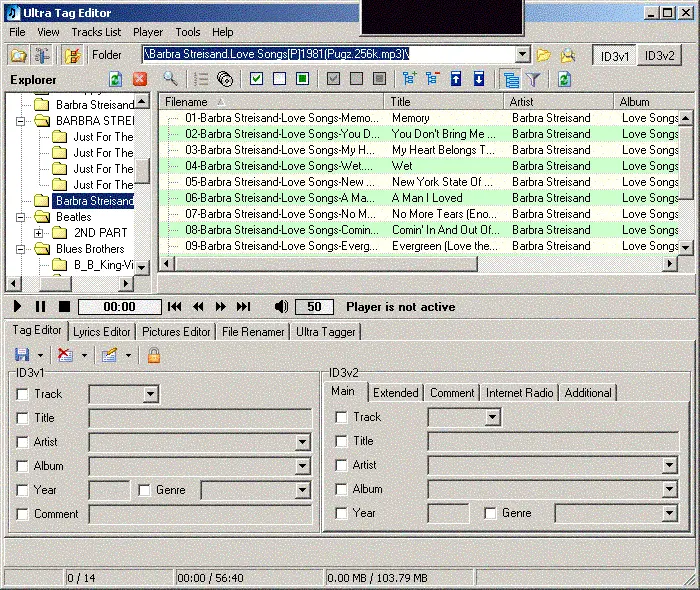Collapse the BARBRA STREI folder node
The width and height of the screenshot is (700, 590).
[21, 121]
